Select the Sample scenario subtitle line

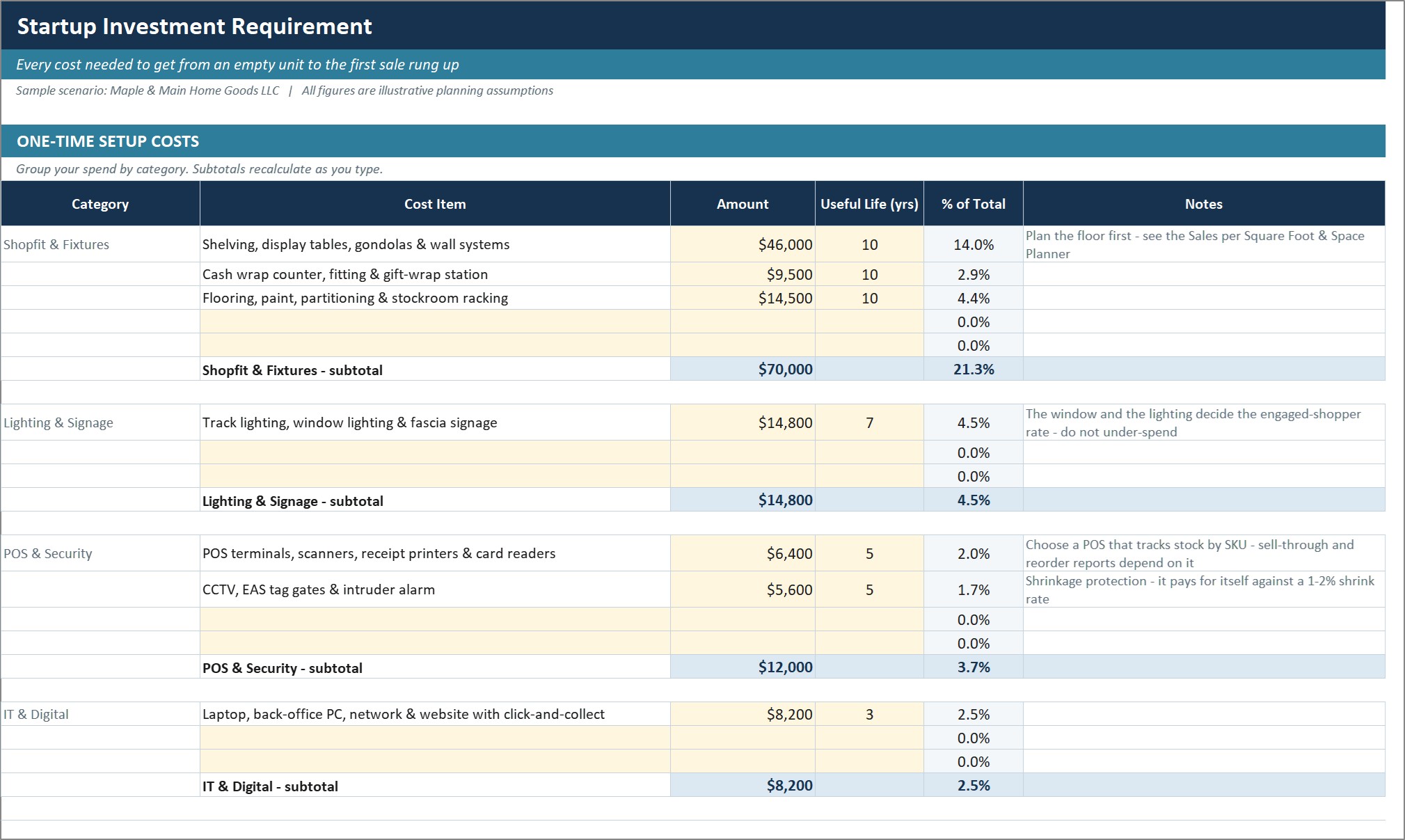point(285,90)
